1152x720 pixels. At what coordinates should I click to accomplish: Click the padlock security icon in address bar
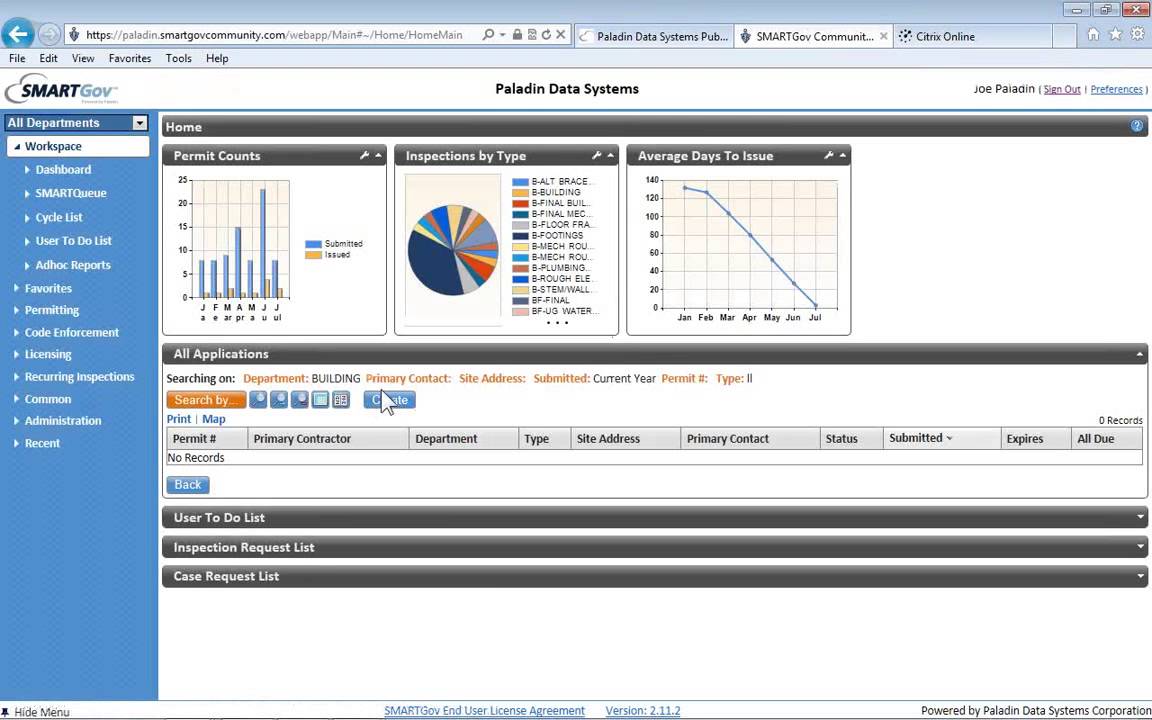(517, 35)
